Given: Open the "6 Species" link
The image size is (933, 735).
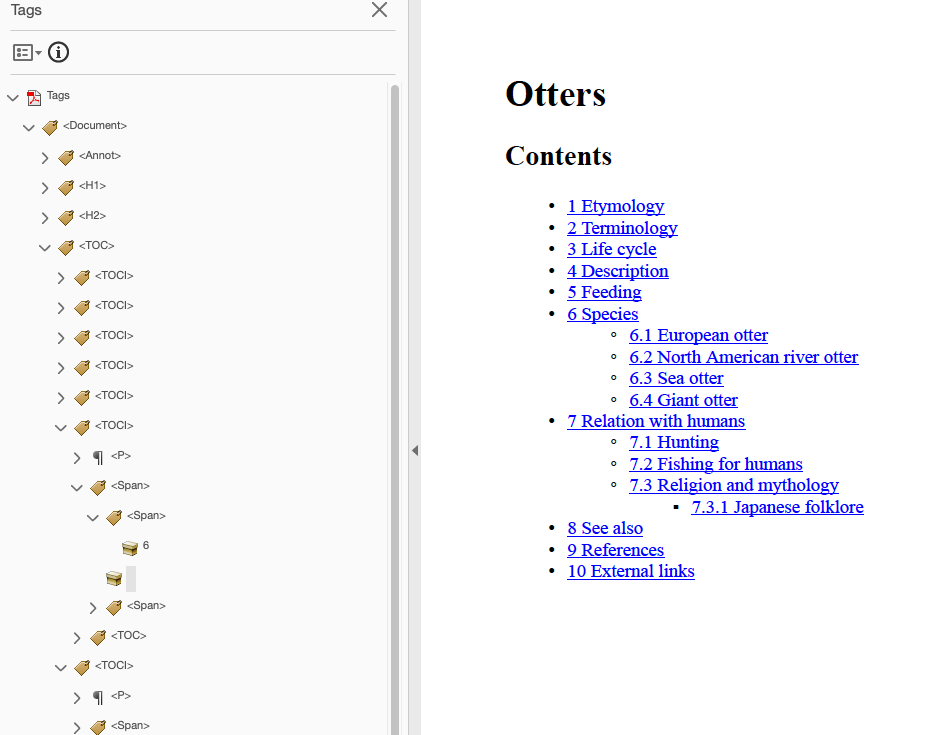Looking at the screenshot, I should 602,313.
